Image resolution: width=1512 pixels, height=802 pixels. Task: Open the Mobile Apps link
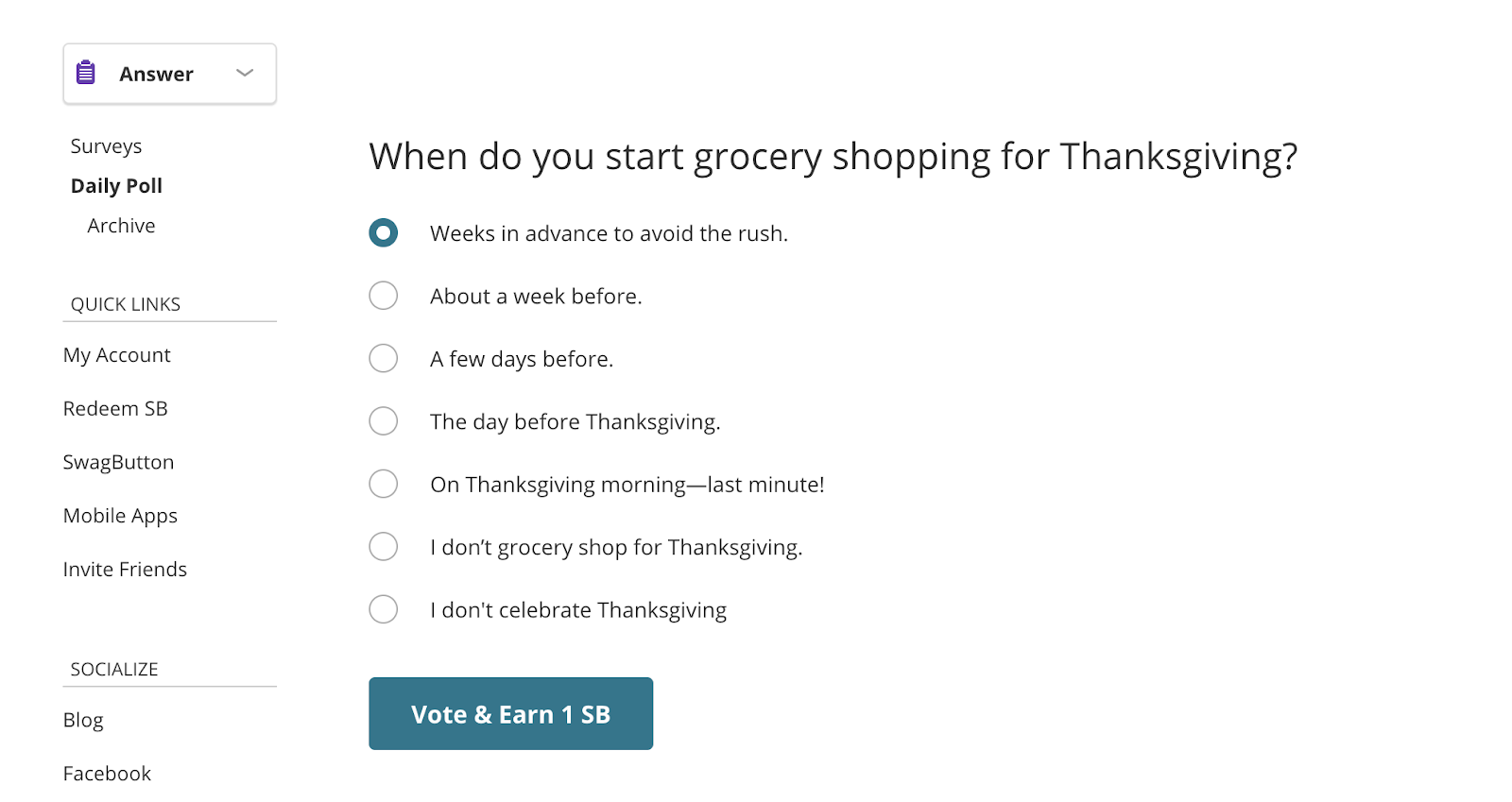point(120,516)
